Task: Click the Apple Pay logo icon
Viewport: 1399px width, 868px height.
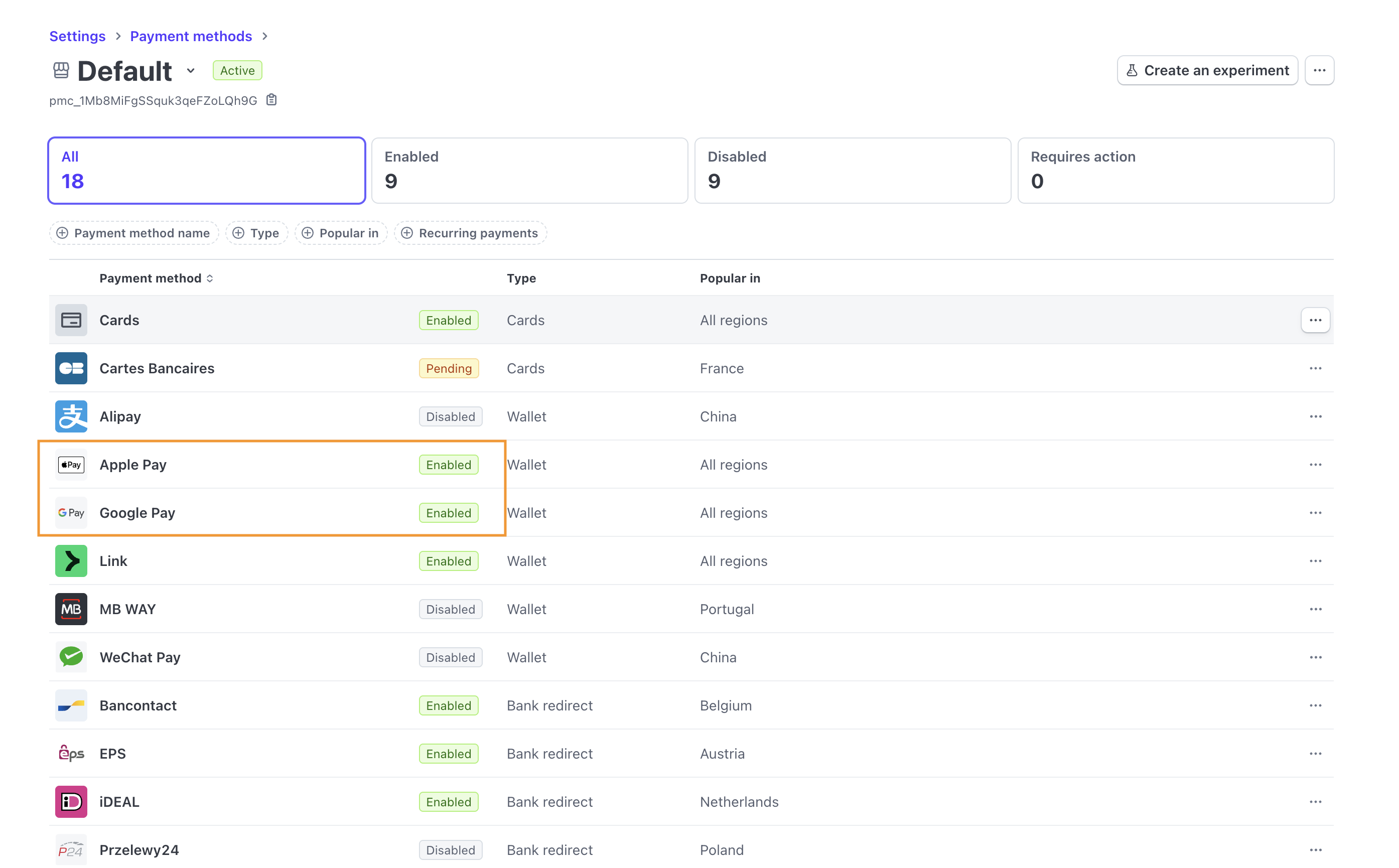Action: coord(71,465)
